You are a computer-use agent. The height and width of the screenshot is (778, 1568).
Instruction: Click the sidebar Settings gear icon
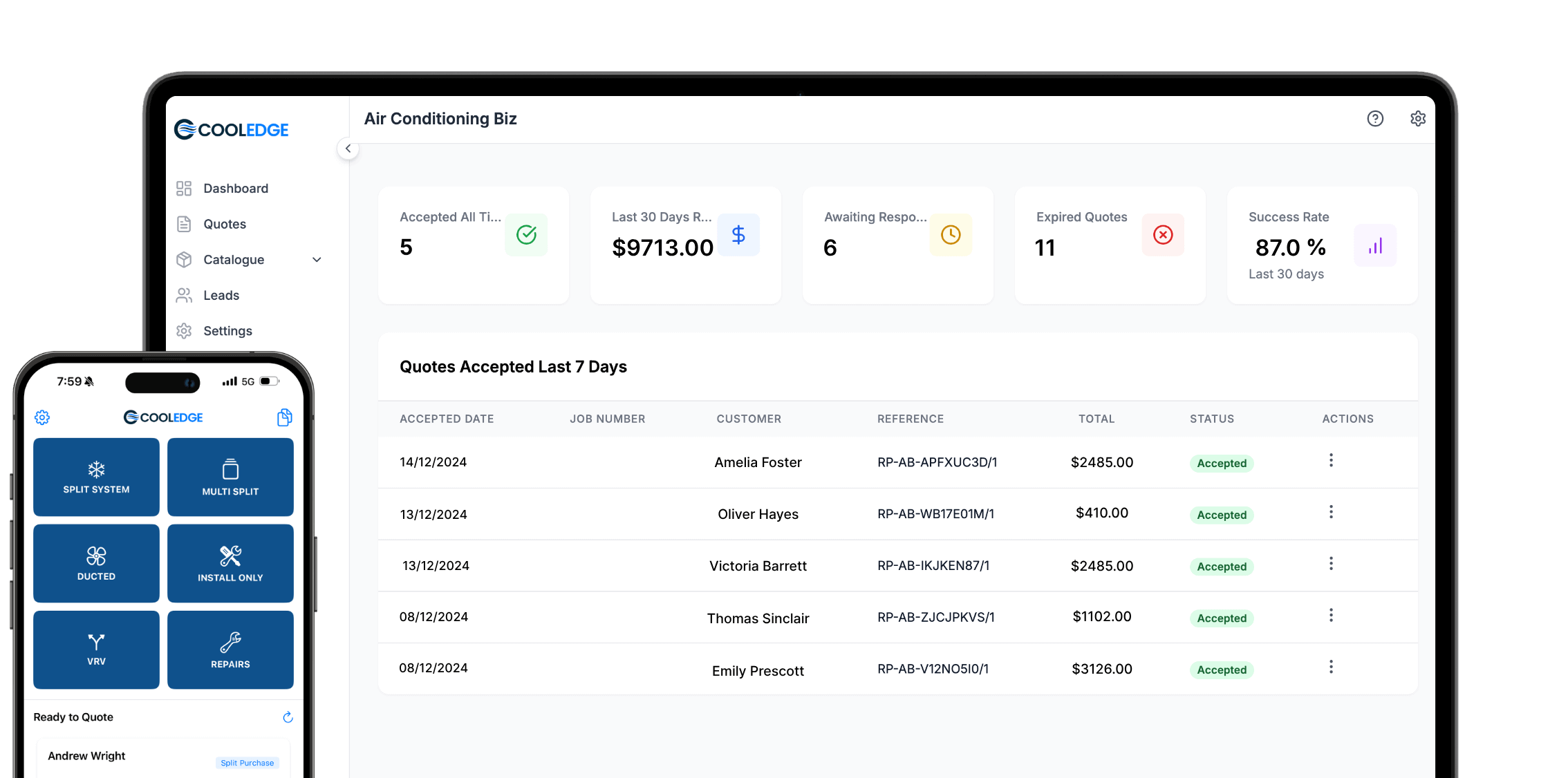184,331
